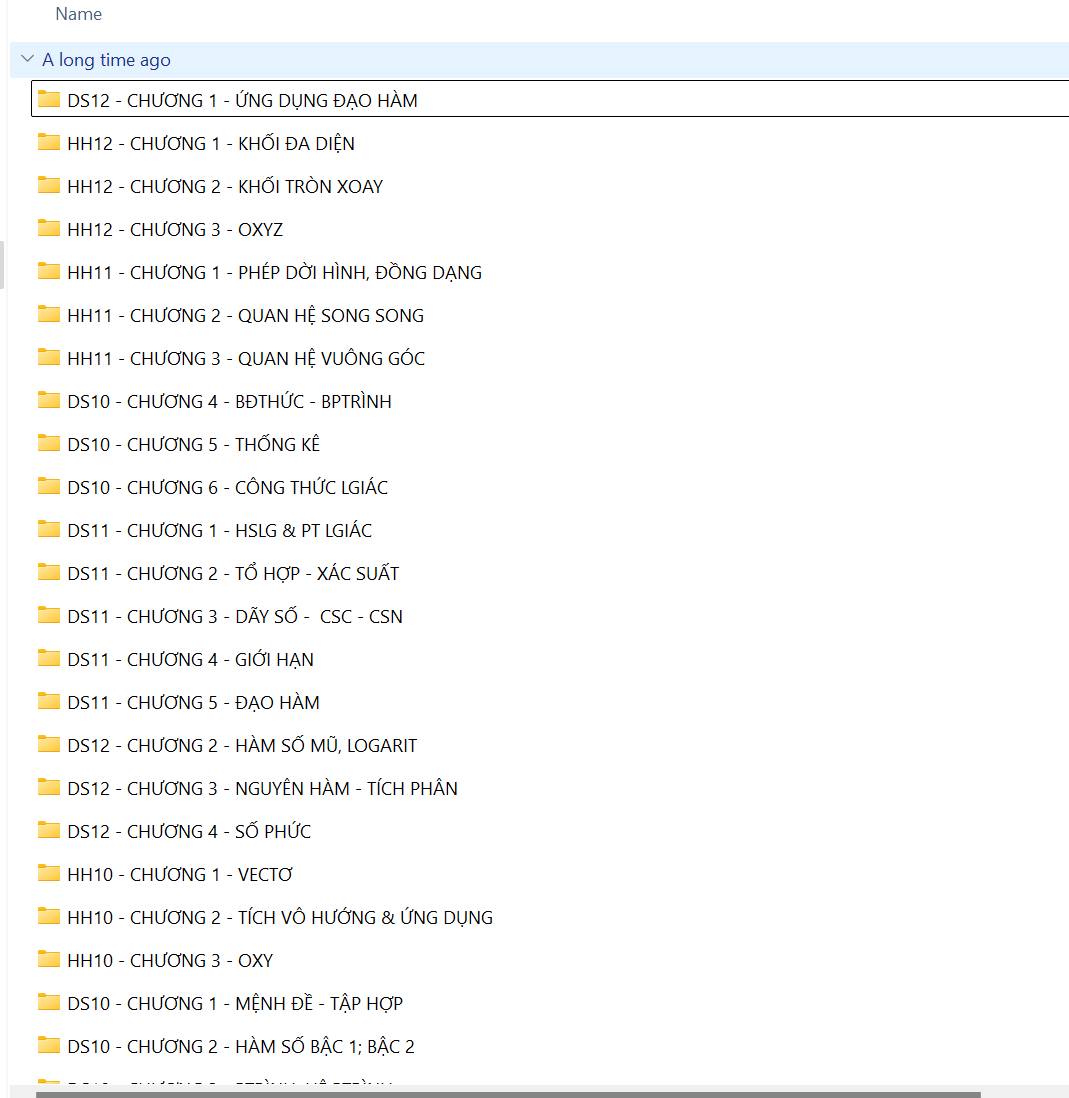The width and height of the screenshot is (1069, 1098).
Task: Select DS10 - CHƯƠNG 2 - HÀM SỐ BẬC 1; BẬC 2
Action: point(240,1047)
